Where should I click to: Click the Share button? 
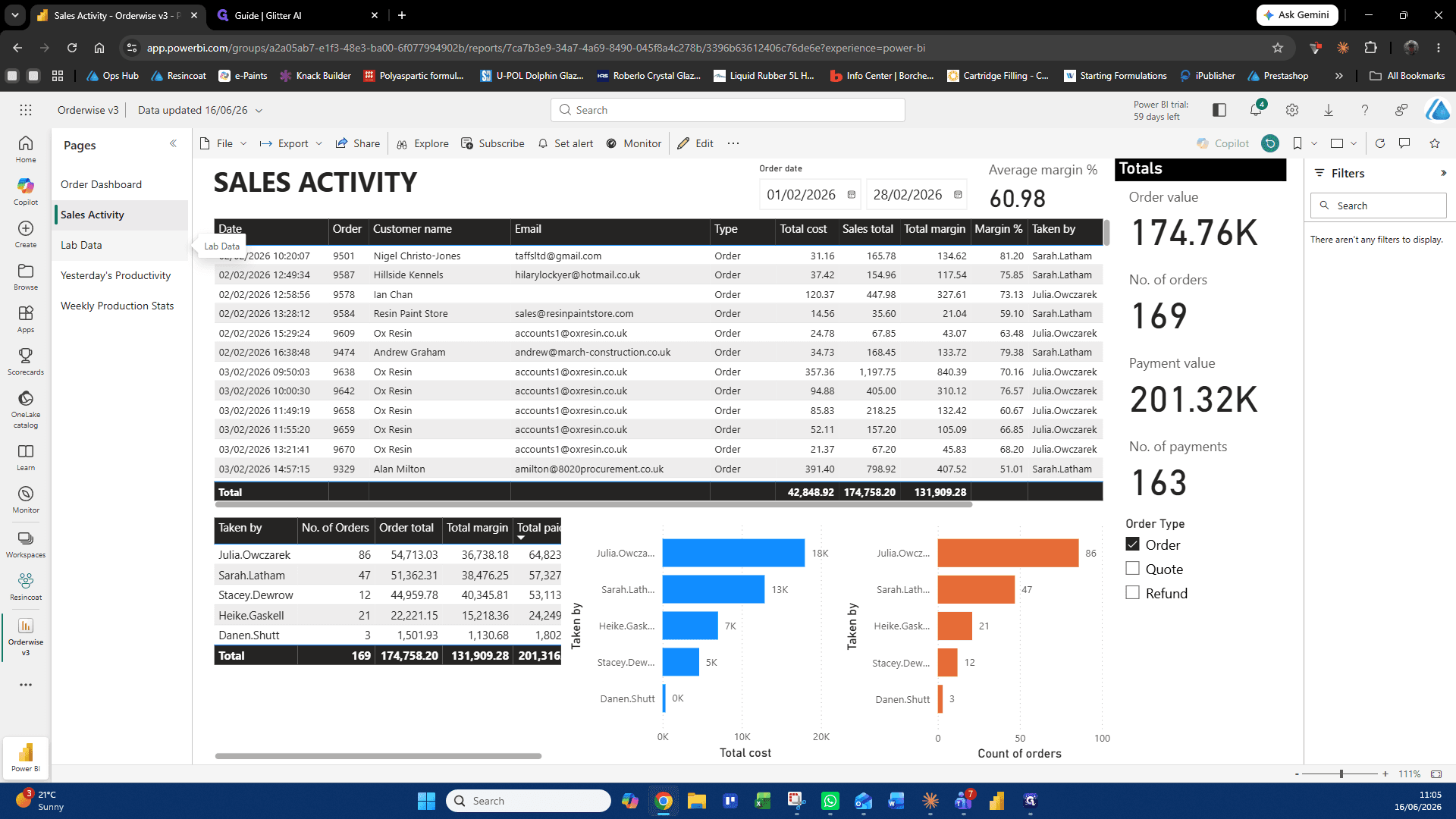pyautogui.click(x=358, y=143)
